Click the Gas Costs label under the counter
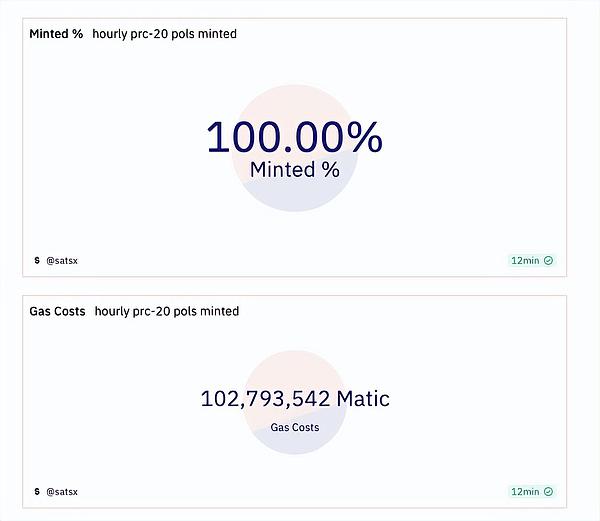 [x=295, y=427]
